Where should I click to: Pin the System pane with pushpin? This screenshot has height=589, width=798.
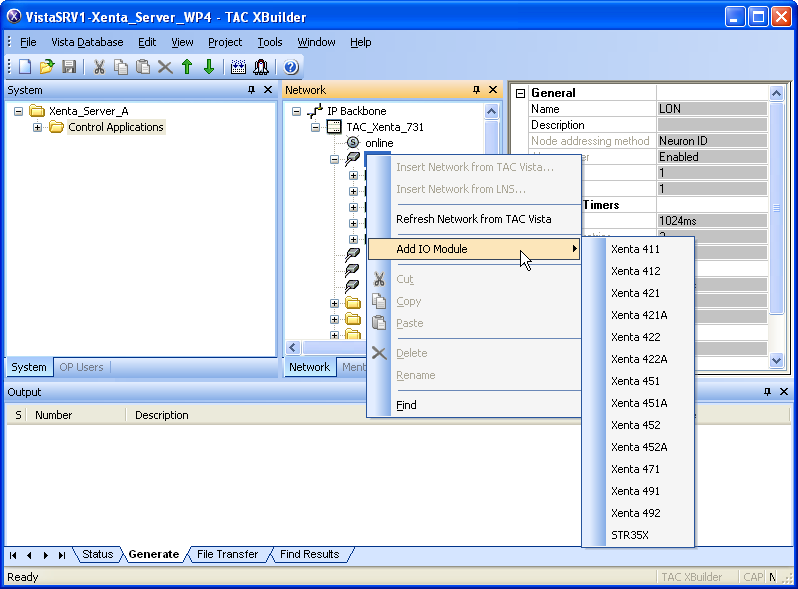click(x=251, y=90)
